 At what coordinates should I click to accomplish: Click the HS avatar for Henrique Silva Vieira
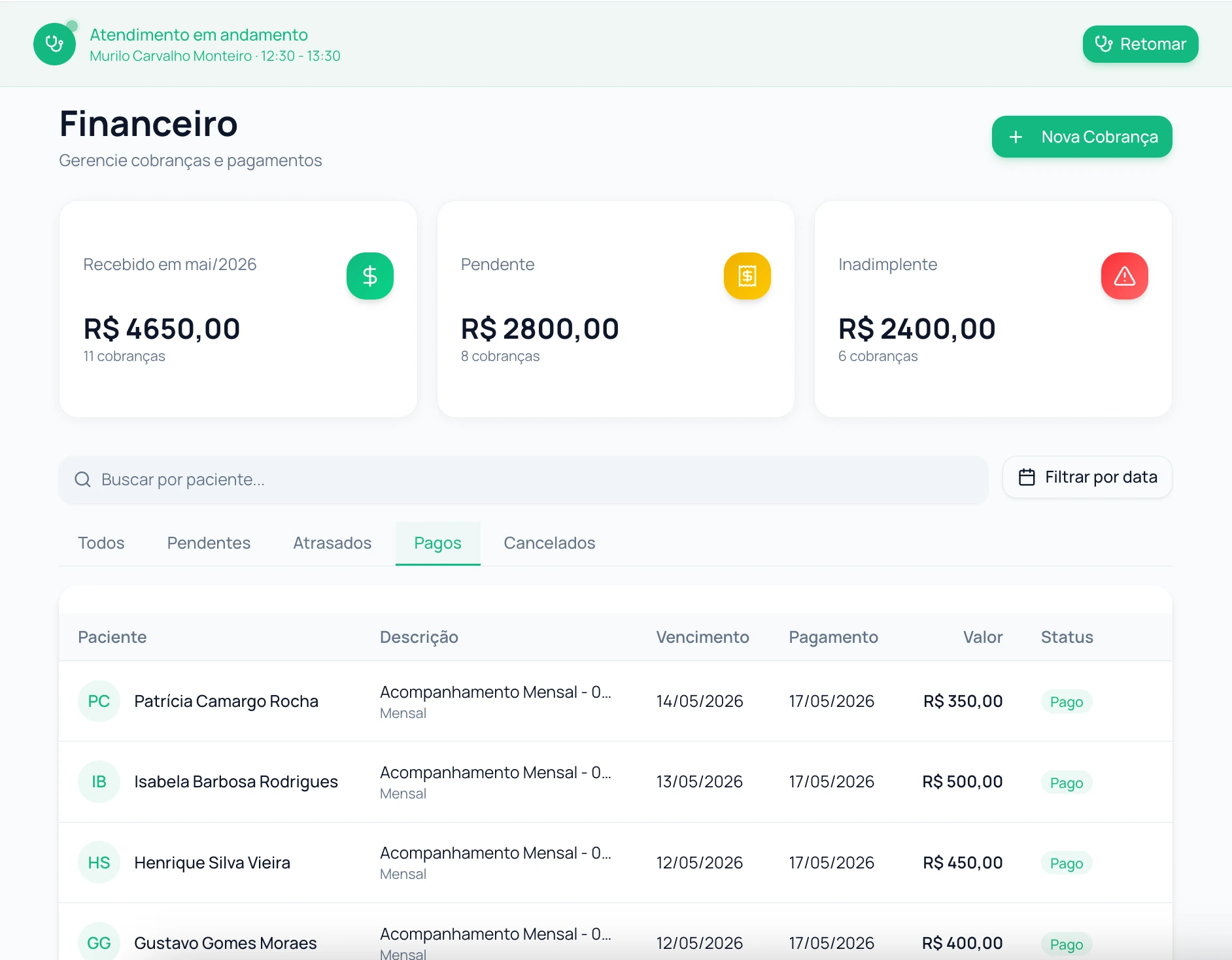(x=99, y=863)
